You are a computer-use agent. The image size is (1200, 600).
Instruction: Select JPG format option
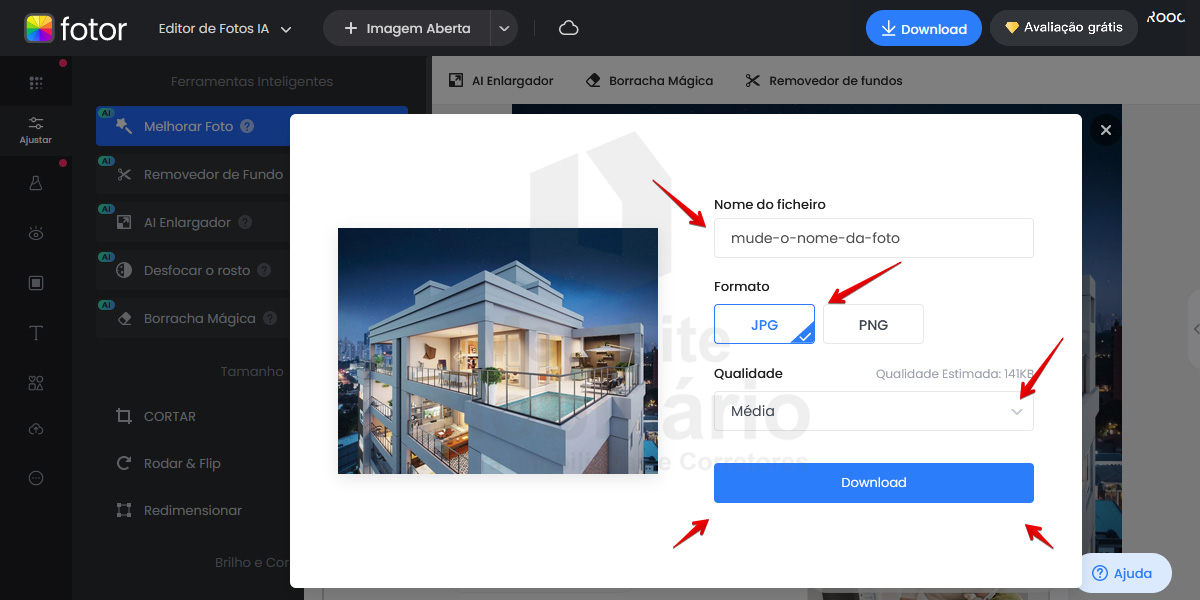[764, 324]
